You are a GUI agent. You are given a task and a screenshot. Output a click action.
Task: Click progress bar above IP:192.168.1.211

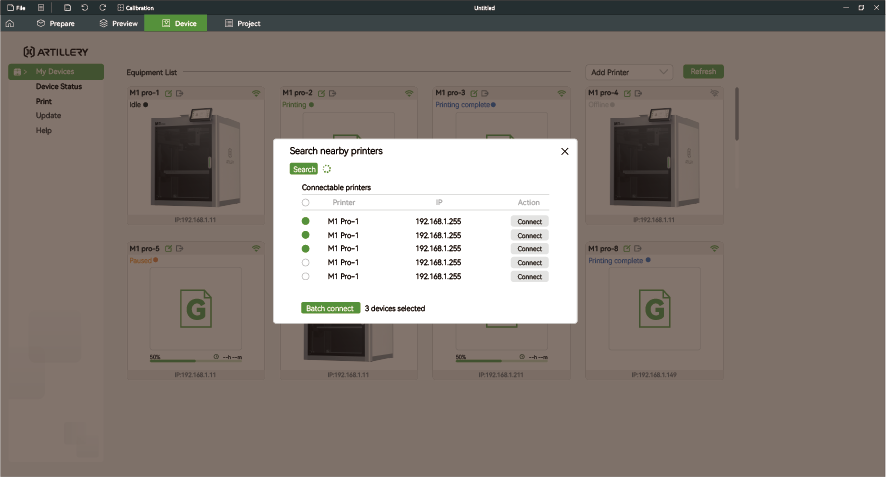click(x=501, y=361)
